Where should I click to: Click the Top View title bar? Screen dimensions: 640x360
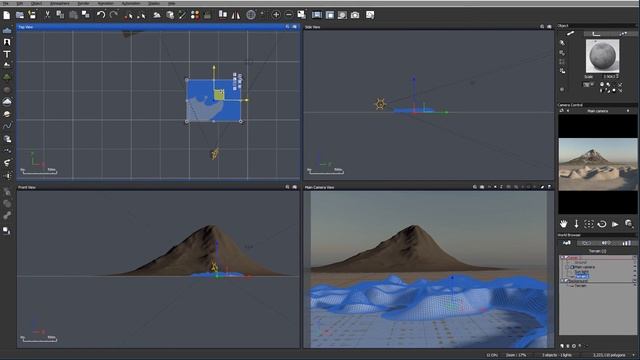[x=158, y=27]
